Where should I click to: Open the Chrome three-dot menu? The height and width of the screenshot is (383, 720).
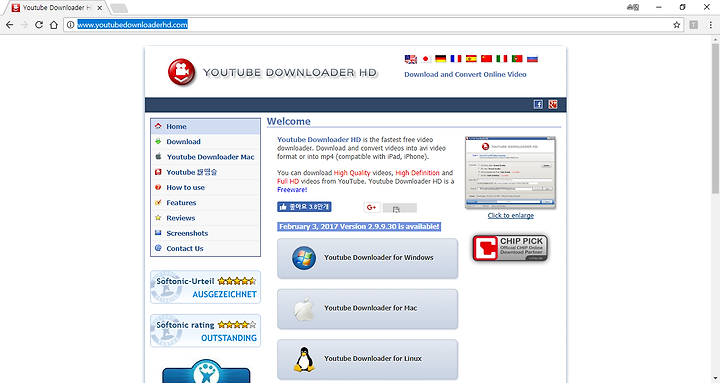[x=710, y=25]
